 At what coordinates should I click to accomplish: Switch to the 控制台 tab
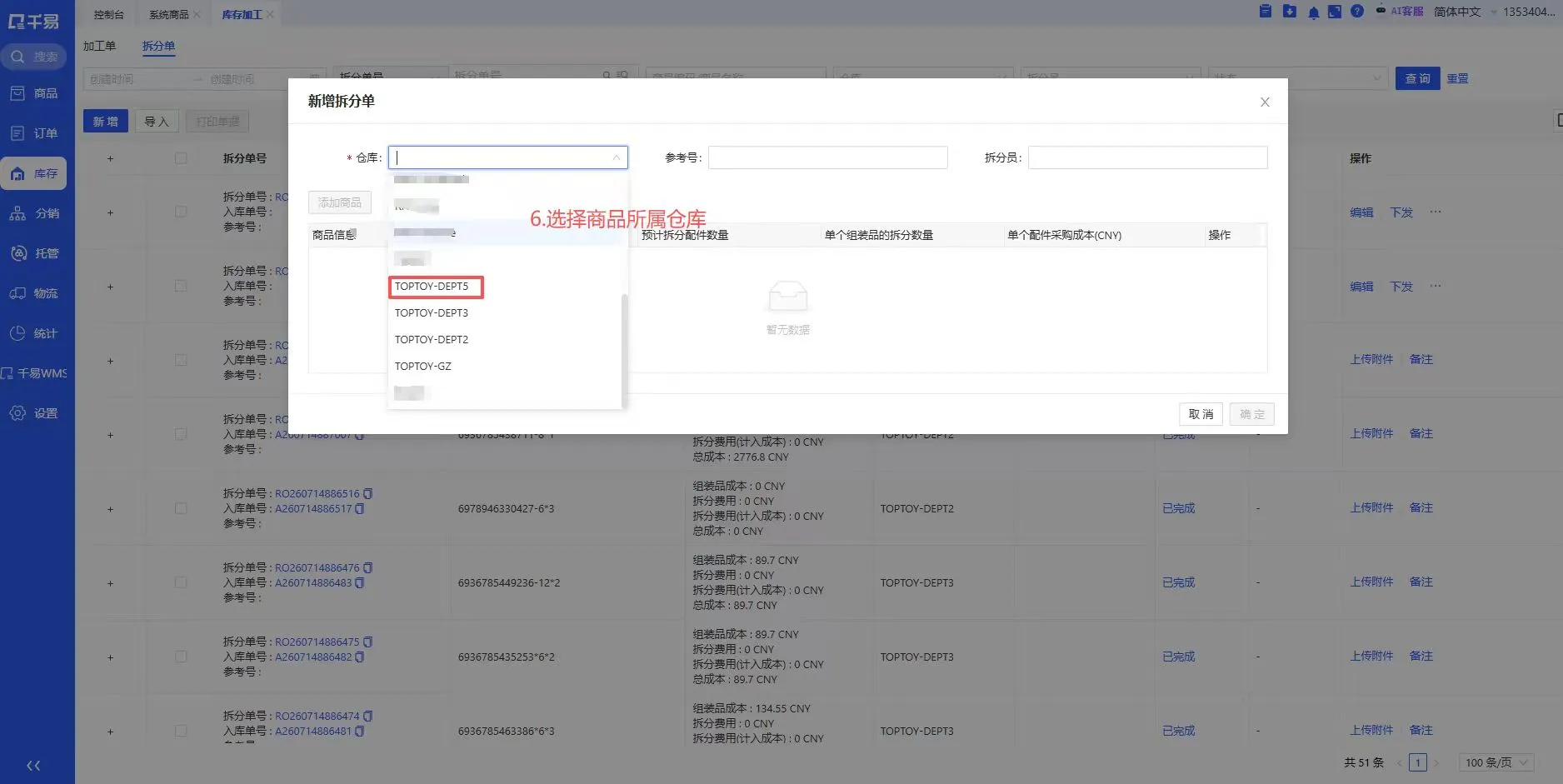(x=108, y=15)
